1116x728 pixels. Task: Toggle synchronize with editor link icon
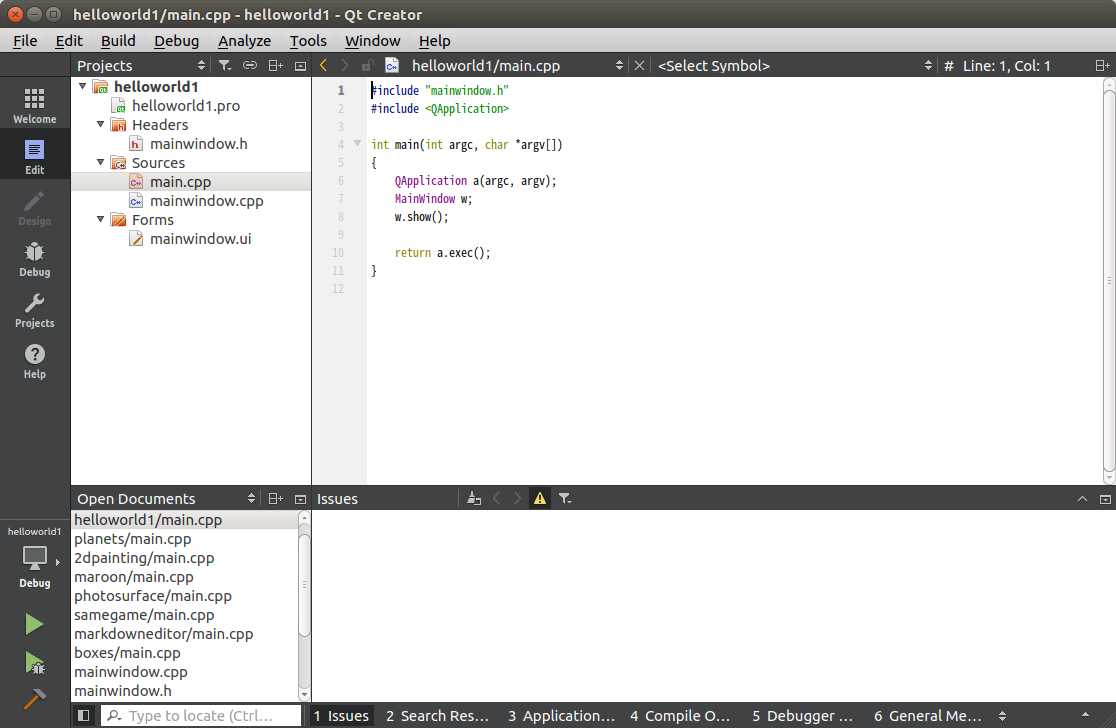[x=250, y=65]
